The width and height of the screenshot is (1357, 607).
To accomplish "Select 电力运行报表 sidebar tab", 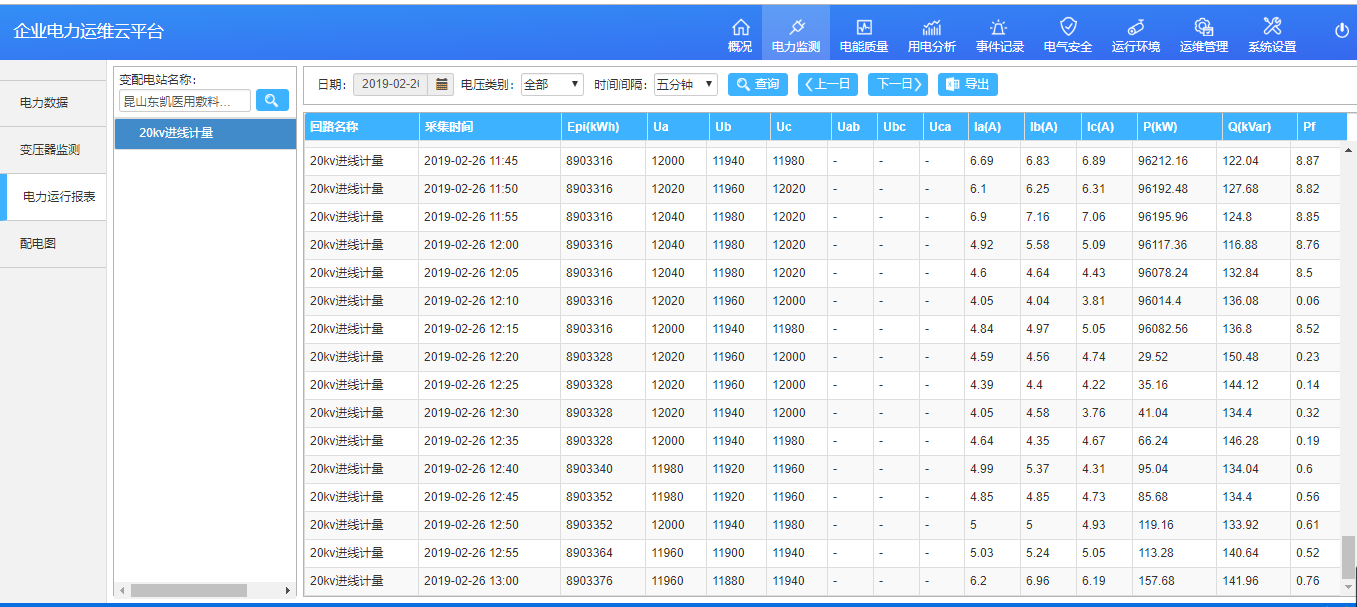I will coord(55,197).
